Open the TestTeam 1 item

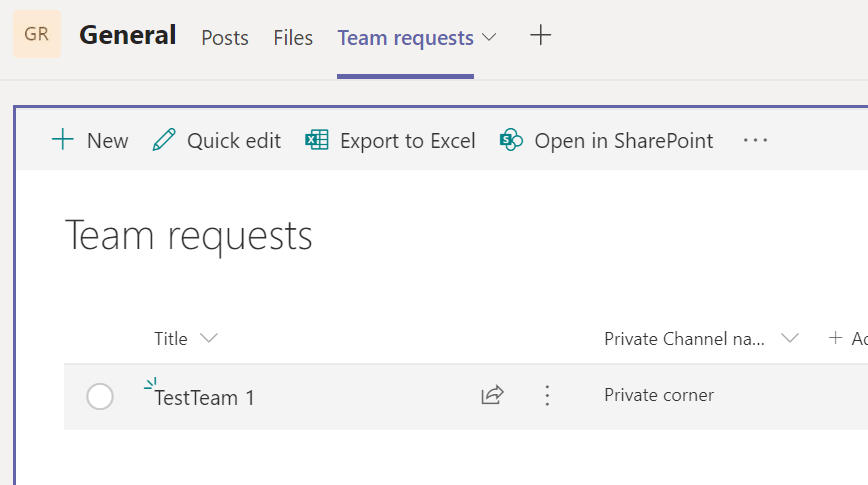pyautogui.click(x=205, y=397)
